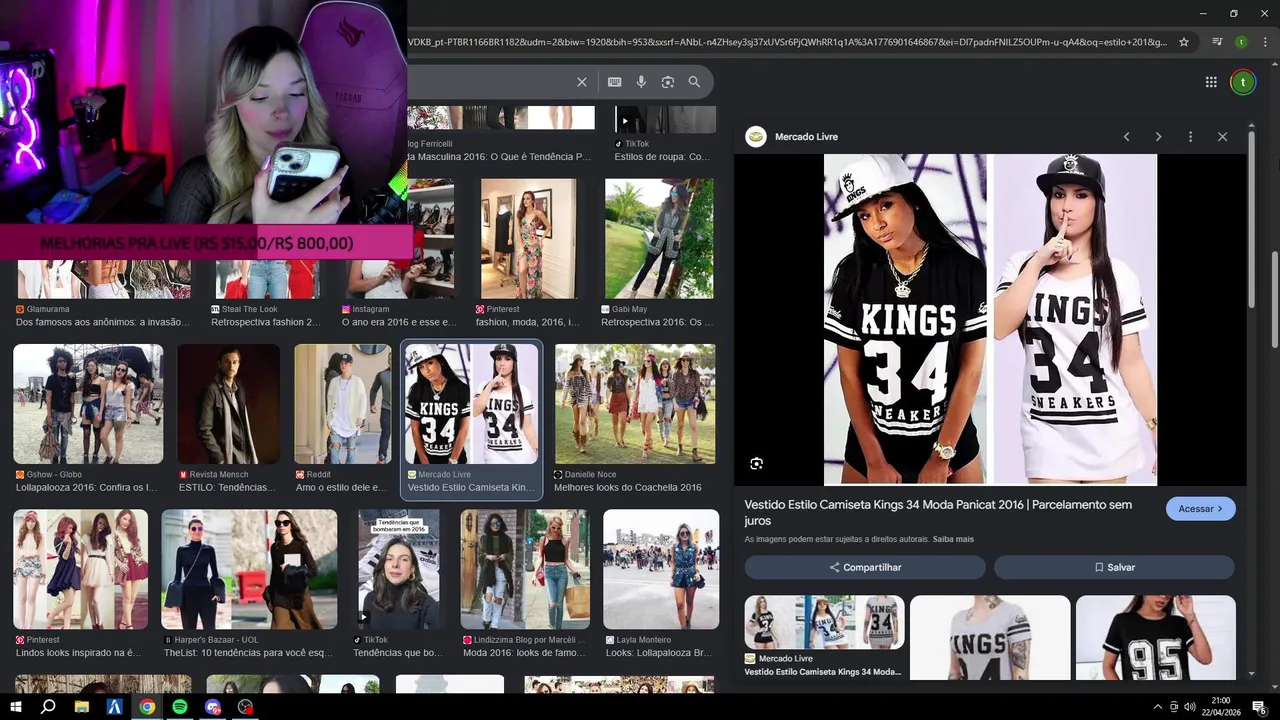Open related gray Kings shirt thumbnail
Viewport: 1280px width, 720px height.
990,637
